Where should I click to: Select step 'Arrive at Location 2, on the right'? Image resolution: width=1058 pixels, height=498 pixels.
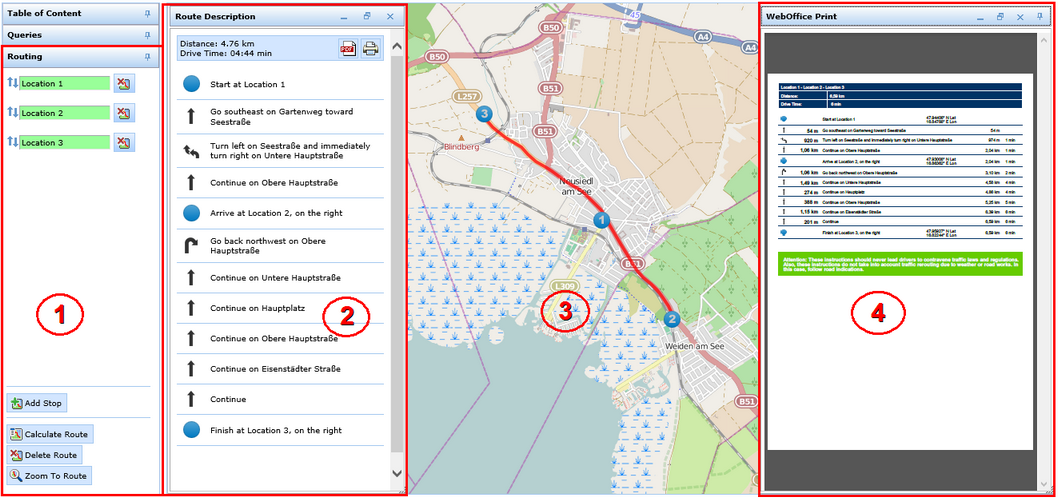click(281, 213)
